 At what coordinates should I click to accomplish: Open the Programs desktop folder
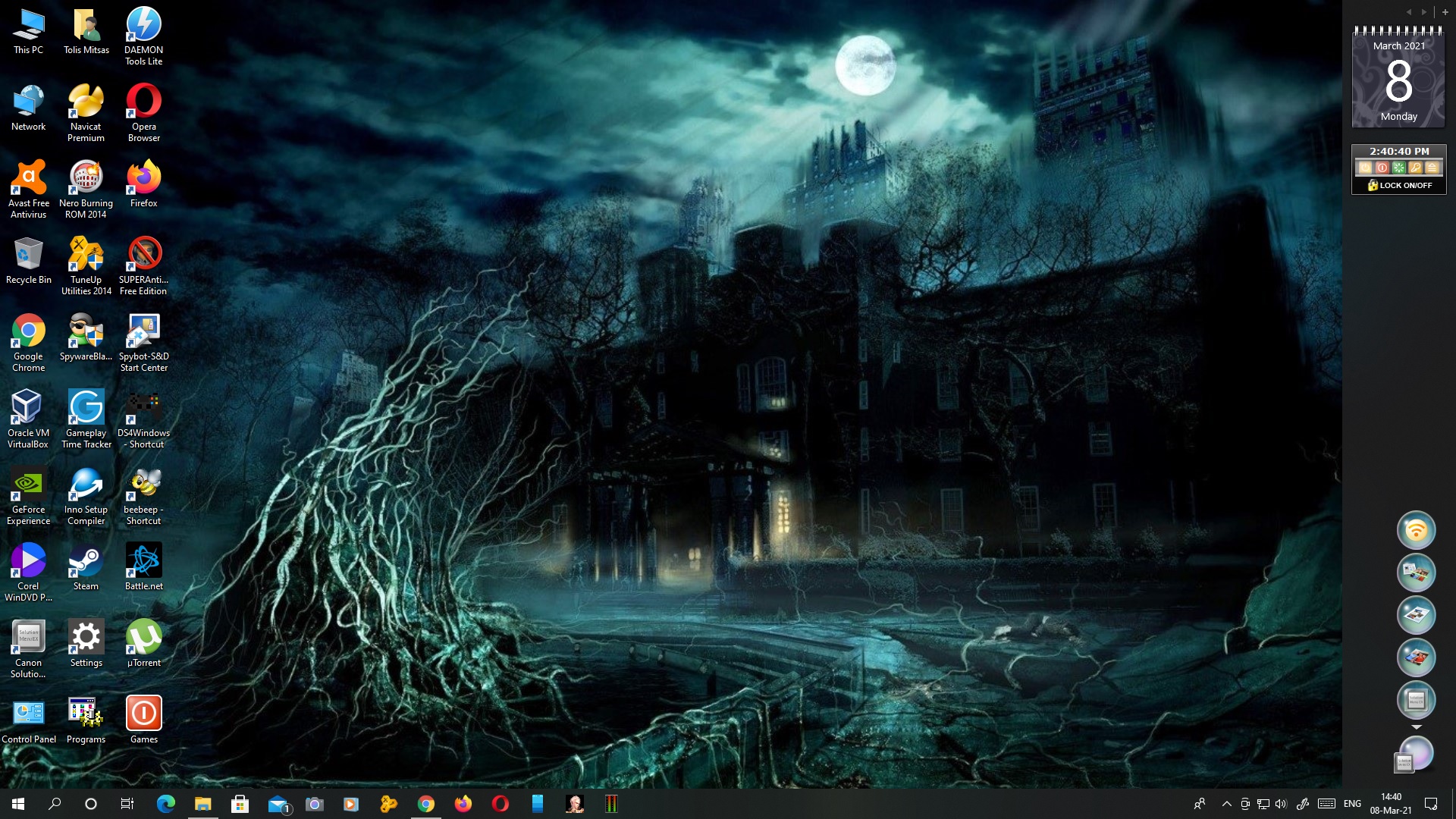86,720
